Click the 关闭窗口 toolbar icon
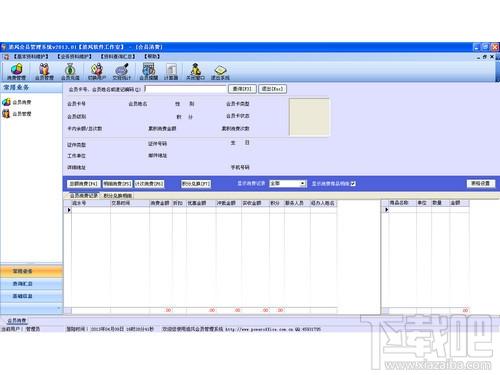Image resolution: width=500 pixels, height=375 pixels. point(195,72)
